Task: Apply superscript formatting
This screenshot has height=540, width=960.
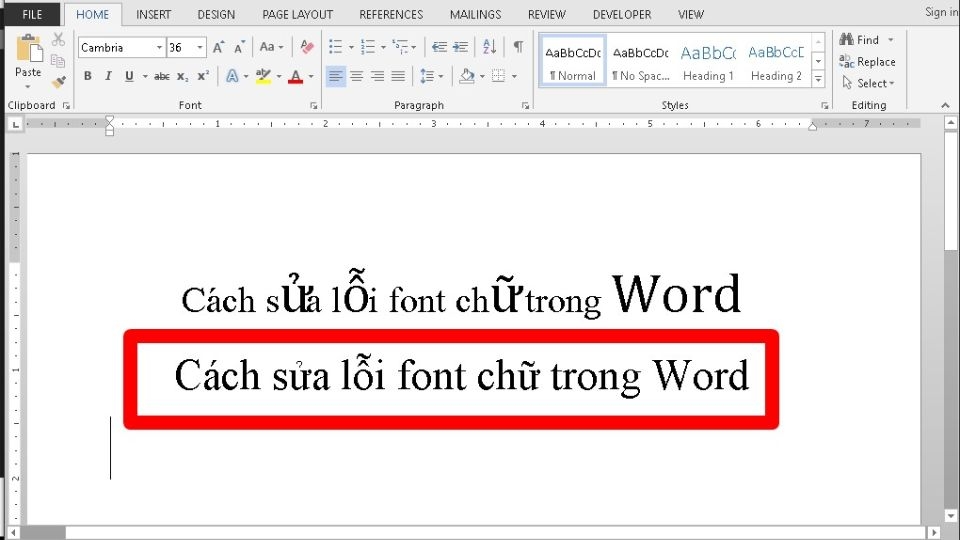Action: (x=203, y=77)
